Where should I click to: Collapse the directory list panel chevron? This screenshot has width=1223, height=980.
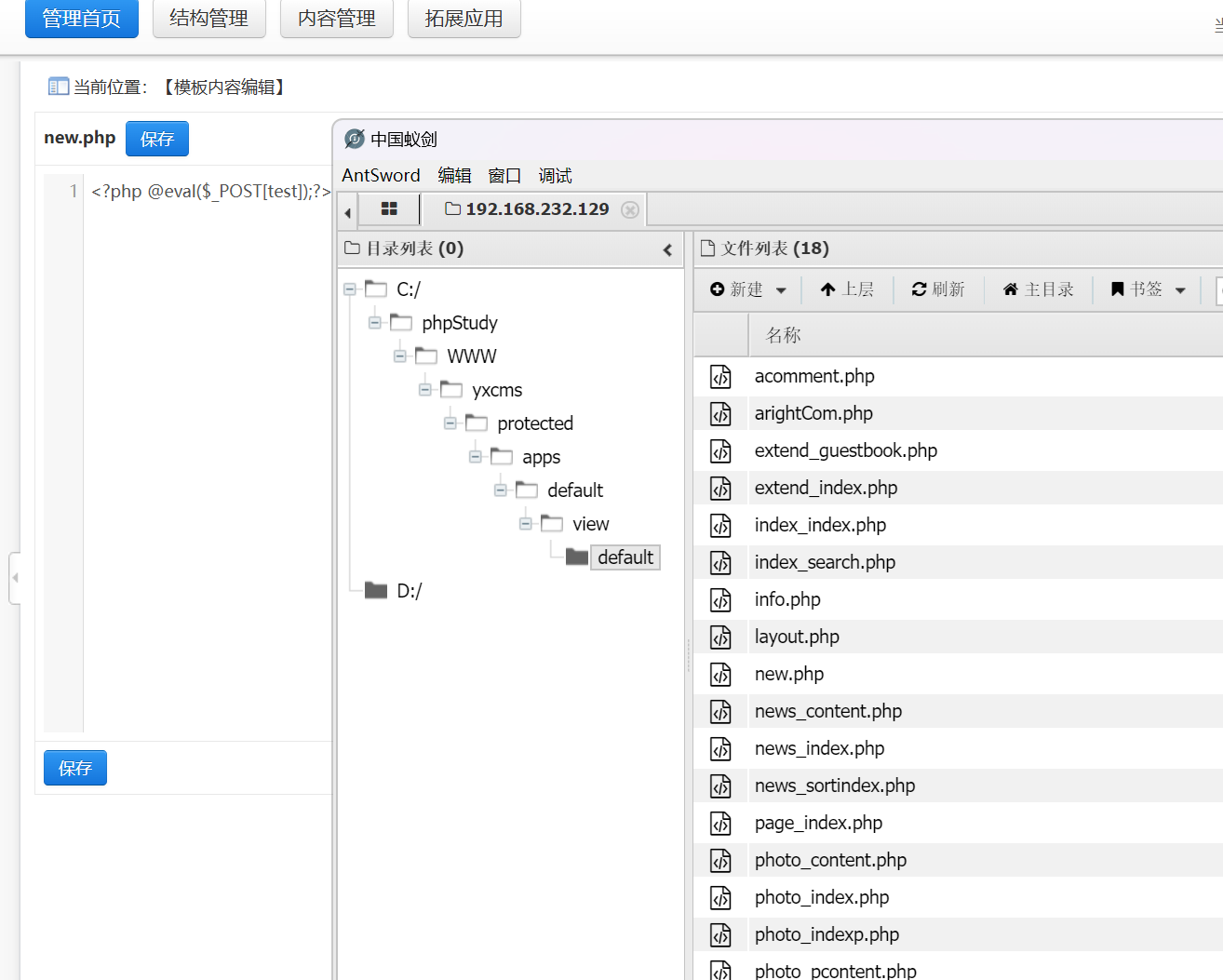tap(667, 249)
